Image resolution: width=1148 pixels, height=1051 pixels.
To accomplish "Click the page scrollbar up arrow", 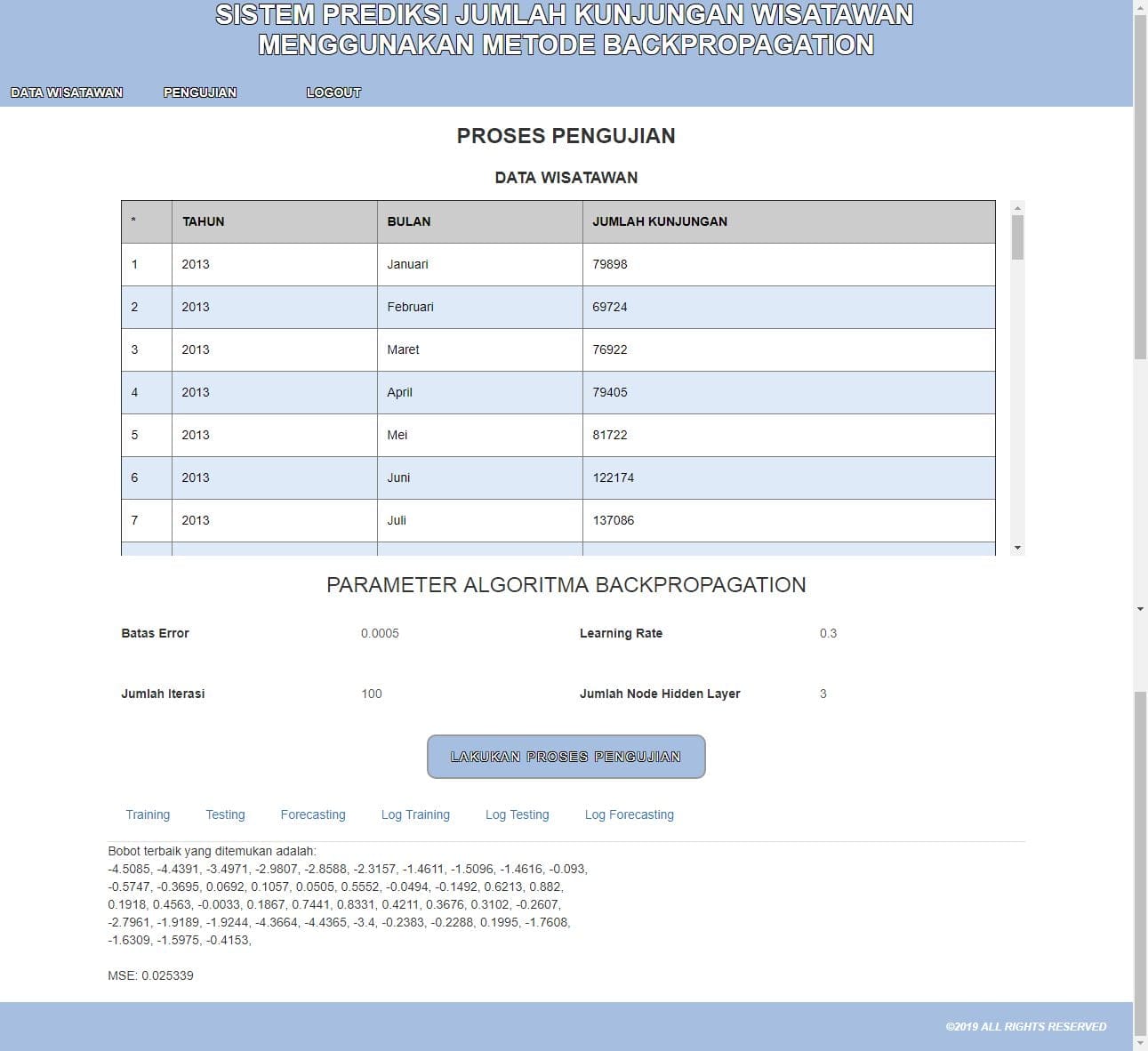I will 1140,7.
